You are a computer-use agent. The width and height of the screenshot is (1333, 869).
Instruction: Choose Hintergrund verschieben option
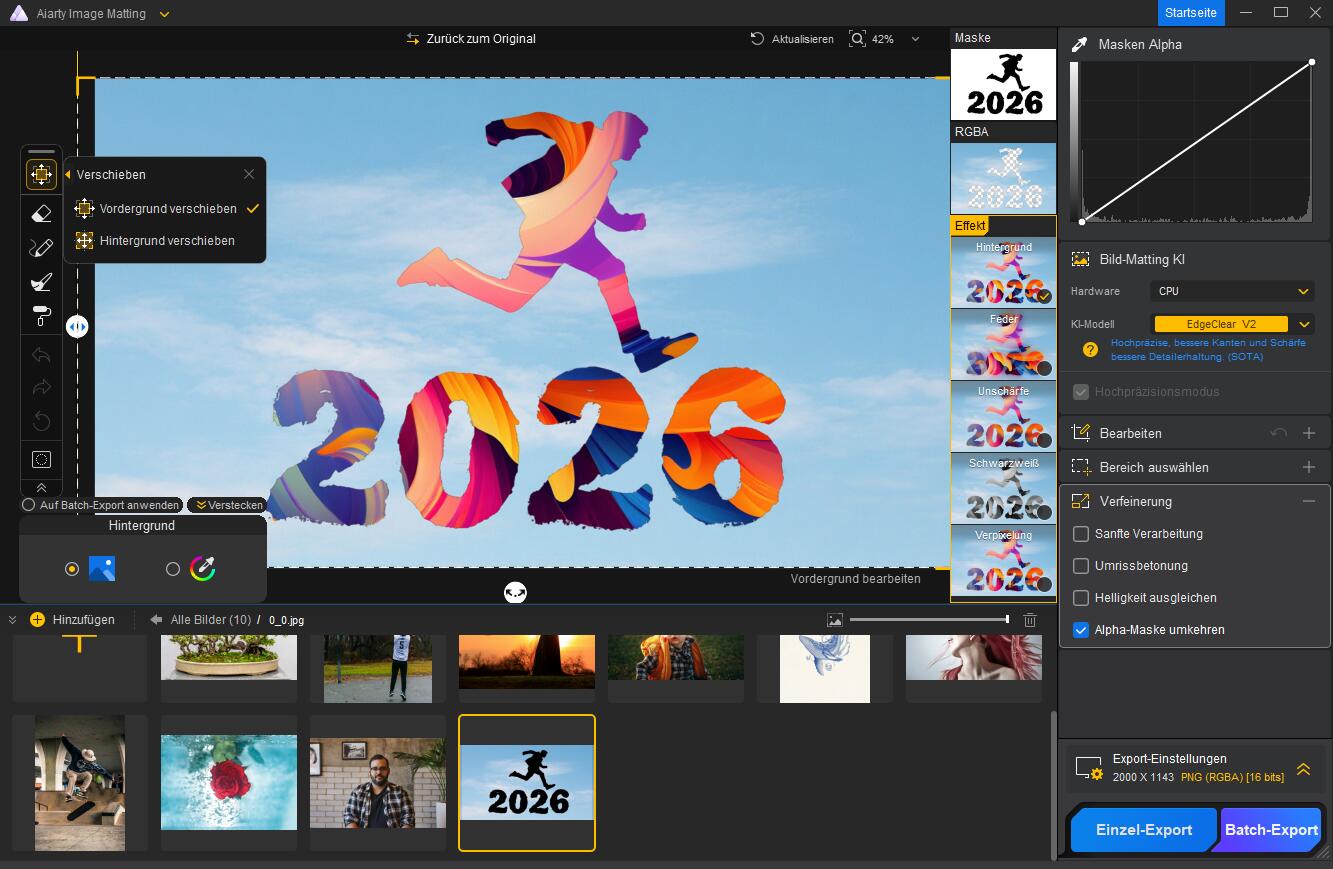click(167, 241)
